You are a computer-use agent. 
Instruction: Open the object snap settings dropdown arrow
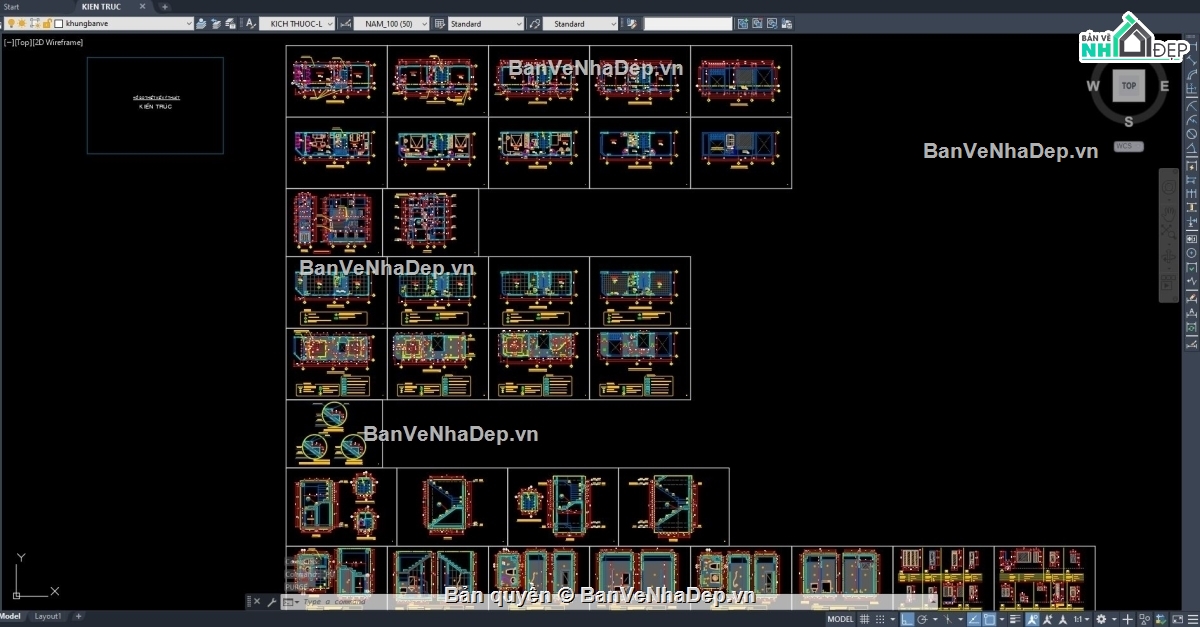(1001, 619)
